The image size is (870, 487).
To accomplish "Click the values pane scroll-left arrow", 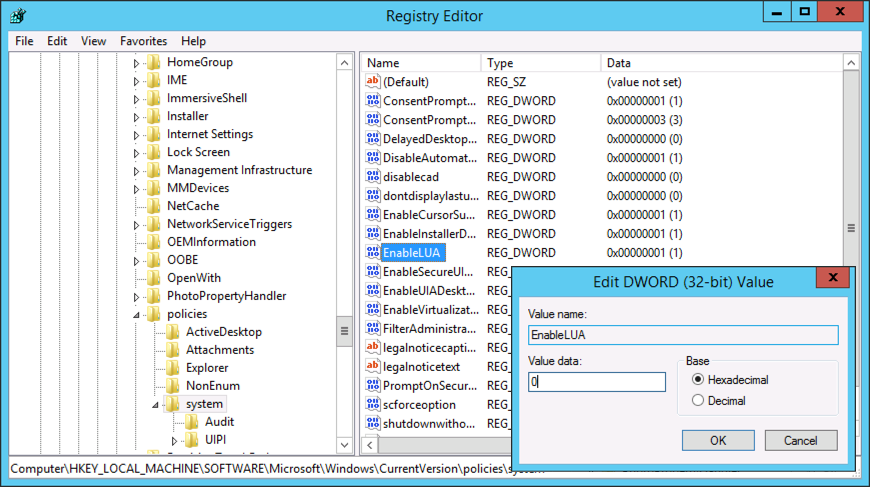I will (370, 445).
